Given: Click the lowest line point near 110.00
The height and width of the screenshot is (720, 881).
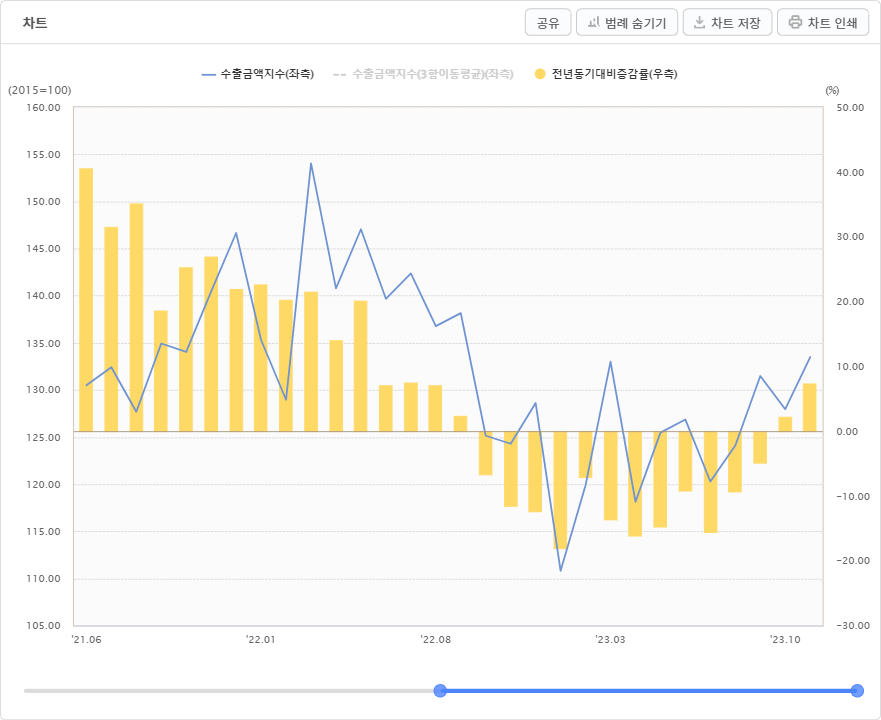Looking at the screenshot, I should [560, 570].
